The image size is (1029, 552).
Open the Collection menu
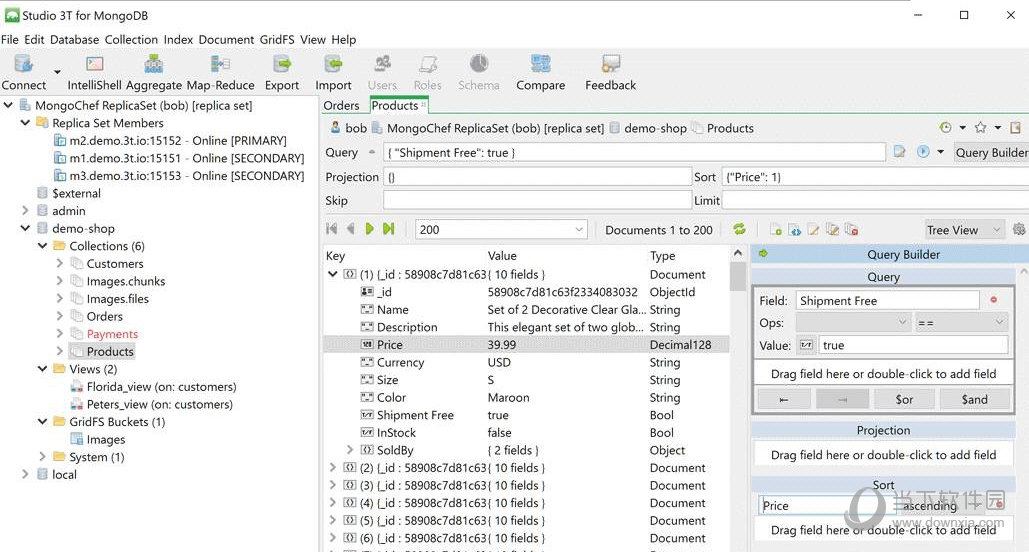131,39
